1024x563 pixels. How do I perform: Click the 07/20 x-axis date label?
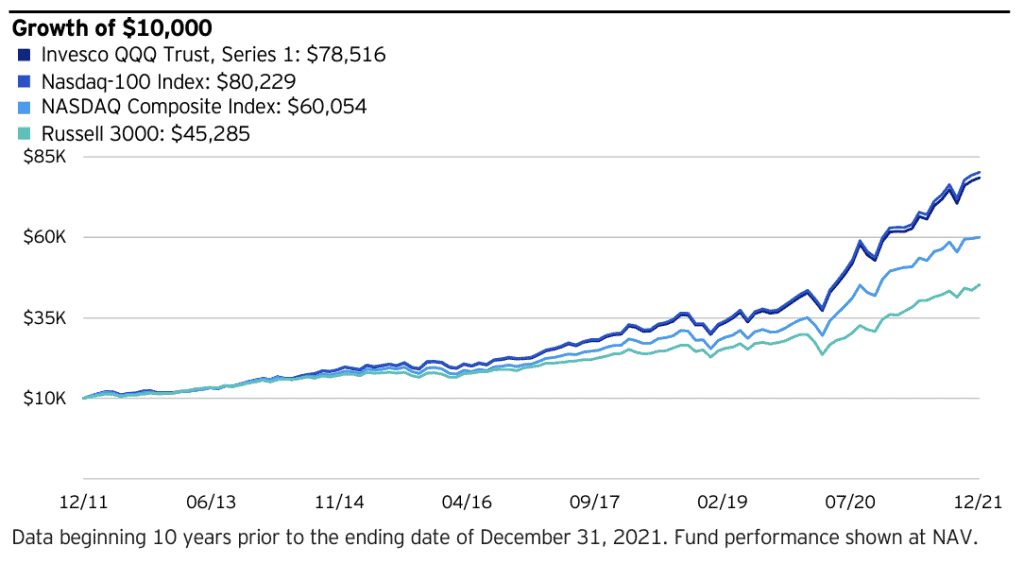point(850,502)
